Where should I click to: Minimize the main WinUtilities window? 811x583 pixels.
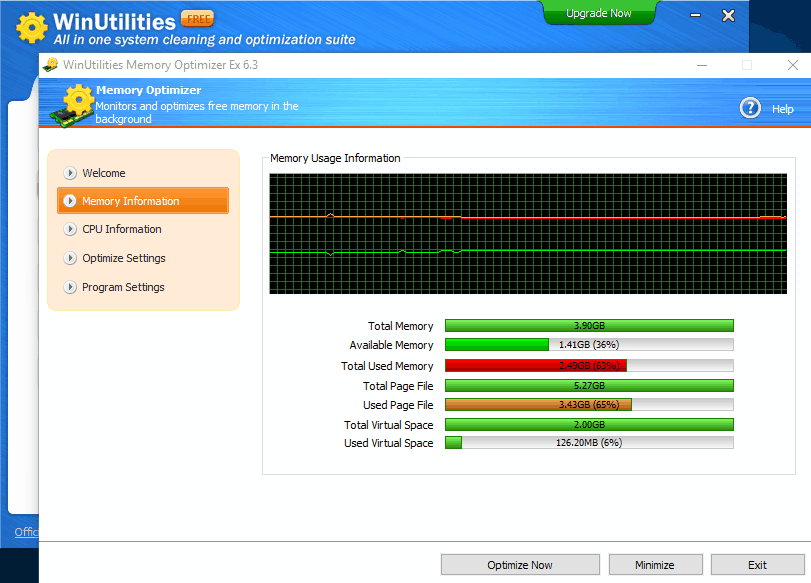click(696, 16)
